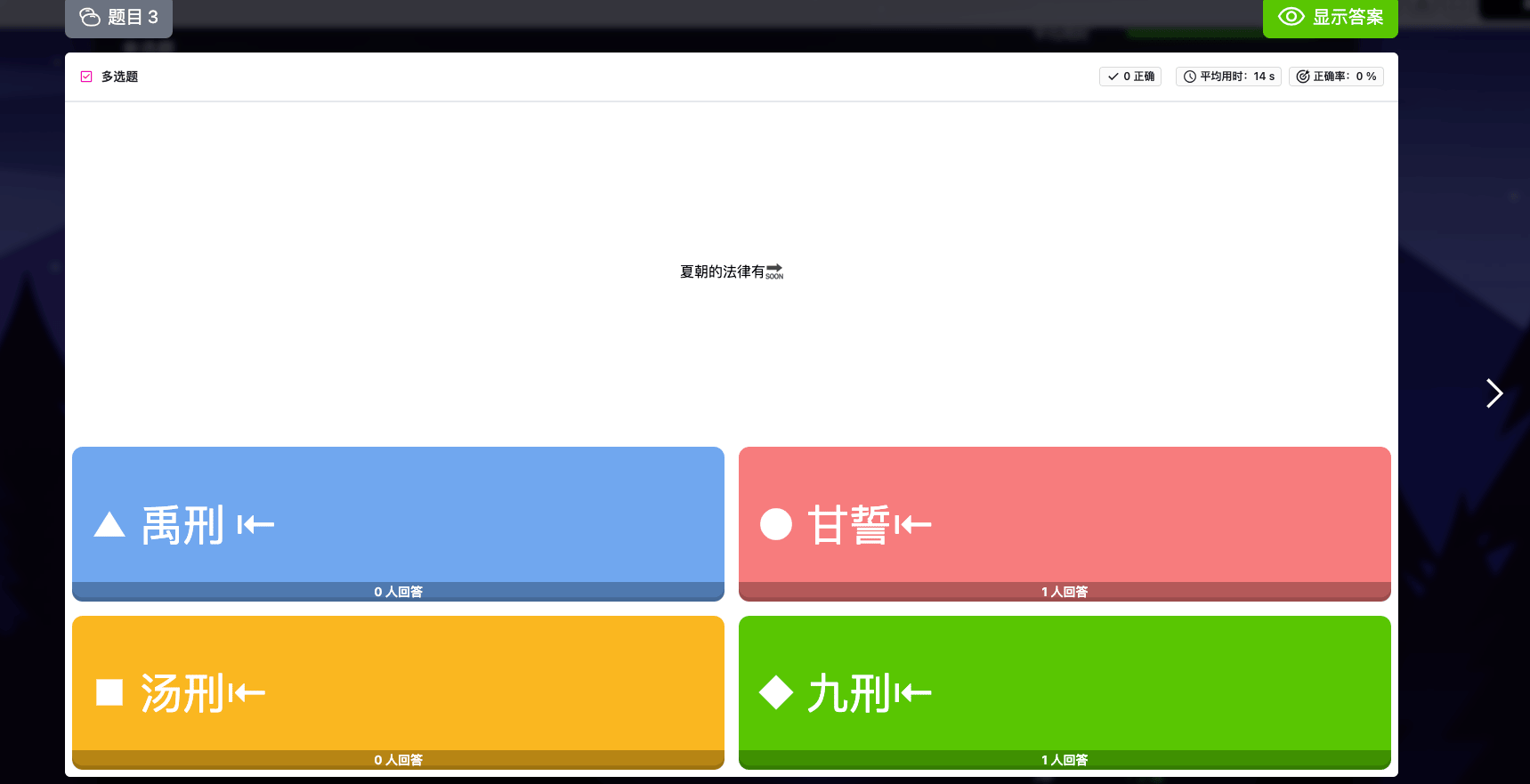Click the back-arrow icon after 禹刑

(x=256, y=525)
